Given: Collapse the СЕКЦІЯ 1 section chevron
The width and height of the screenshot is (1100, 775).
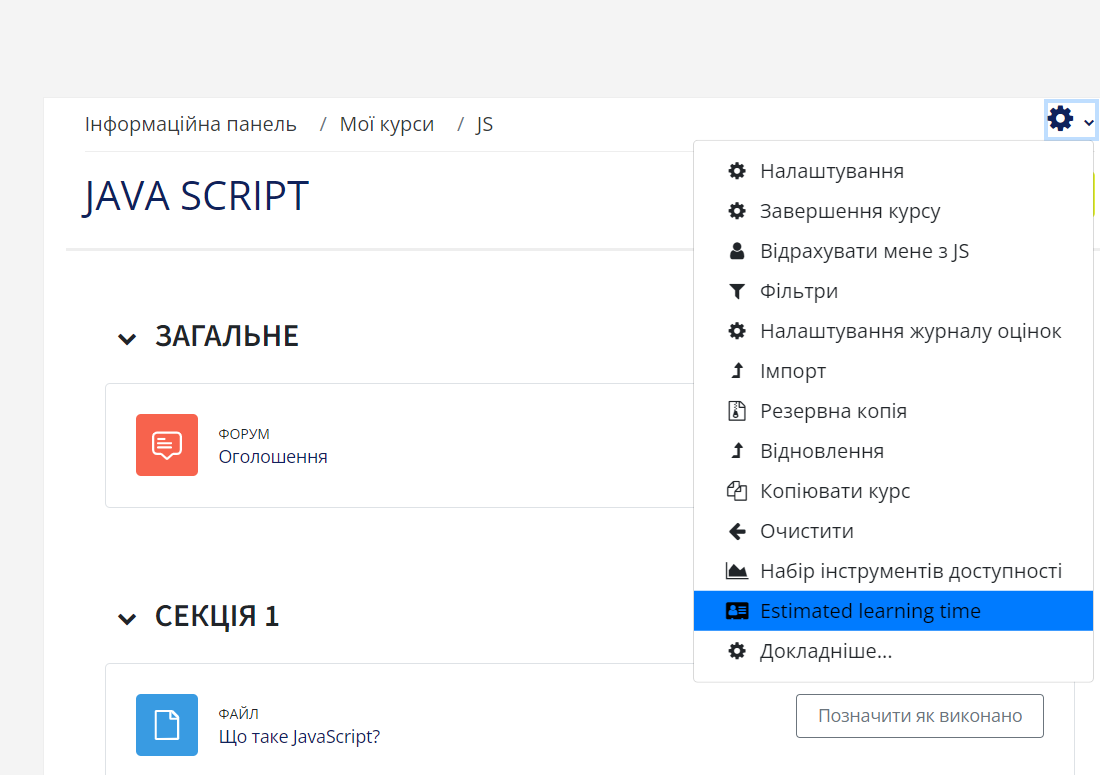Looking at the screenshot, I should point(127,618).
